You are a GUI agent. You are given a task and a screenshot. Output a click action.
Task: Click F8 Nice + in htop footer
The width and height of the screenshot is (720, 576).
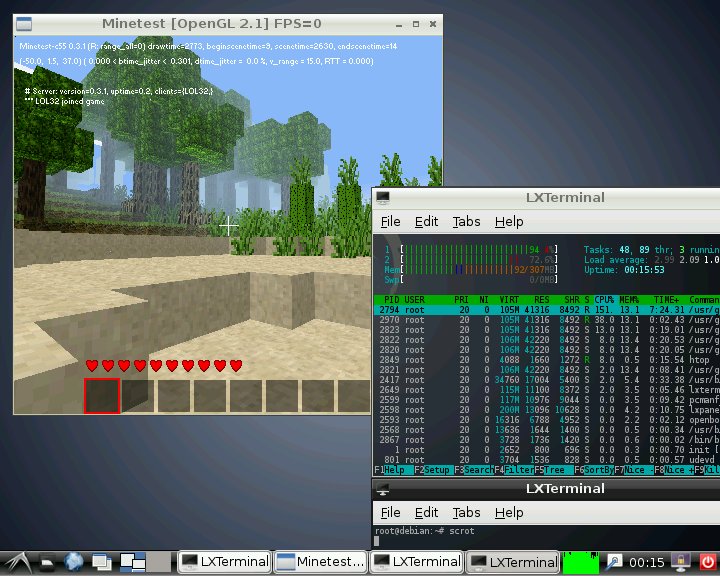(x=674, y=470)
